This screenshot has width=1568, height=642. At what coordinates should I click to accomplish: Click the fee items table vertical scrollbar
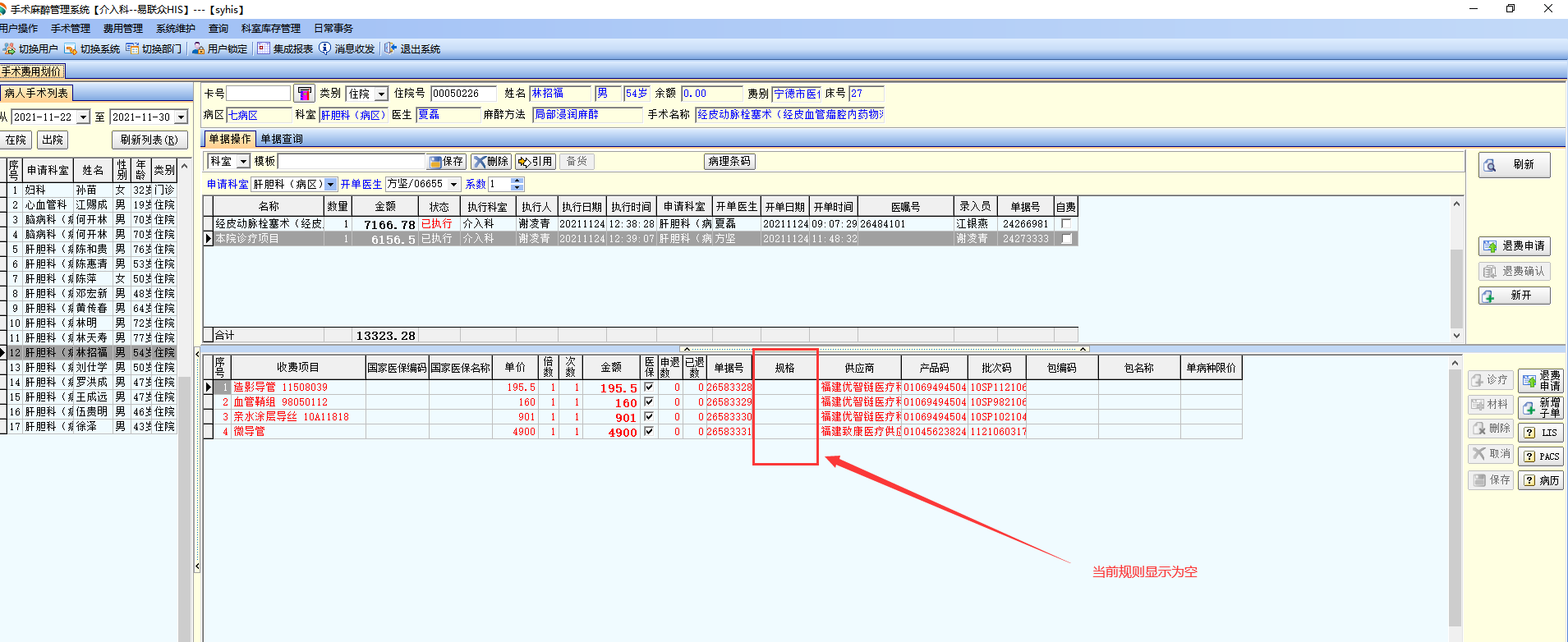pyautogui.click(x=1455, y=498)
